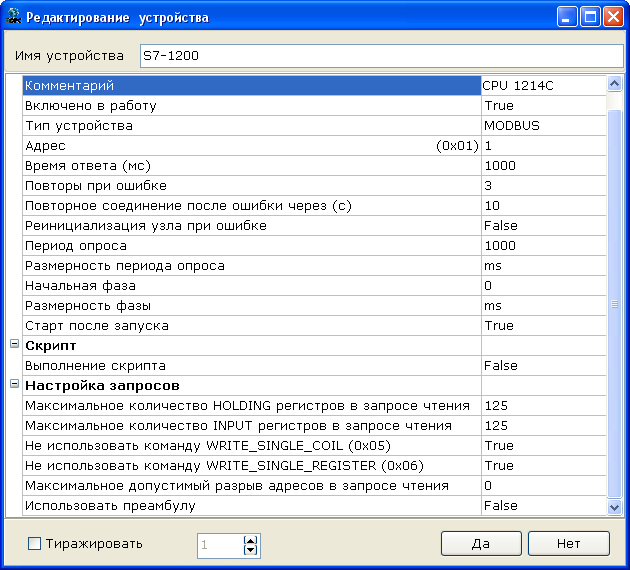Click the vertical scrollbar thumb
This screenshot has height=570, width=630.
tap(614, 304)
